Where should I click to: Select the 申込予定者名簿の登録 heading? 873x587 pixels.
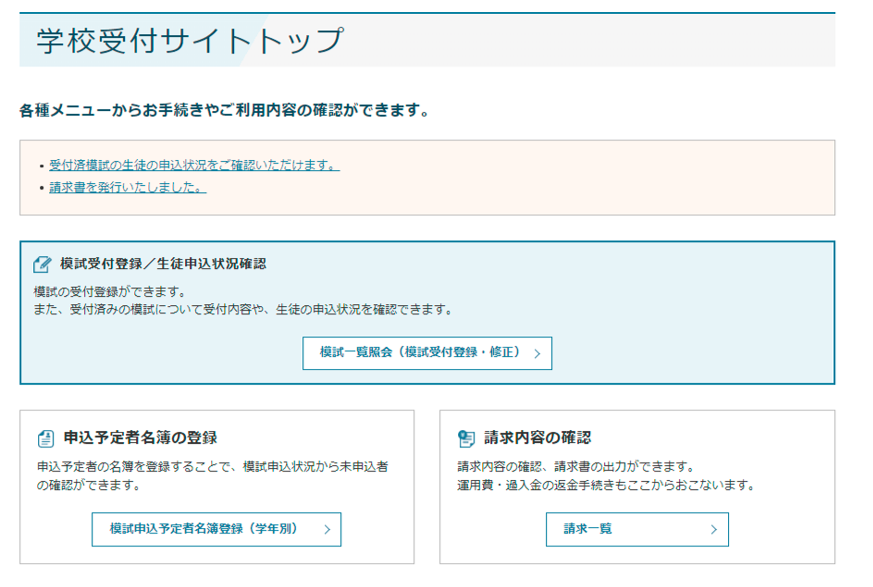[140, 438]
